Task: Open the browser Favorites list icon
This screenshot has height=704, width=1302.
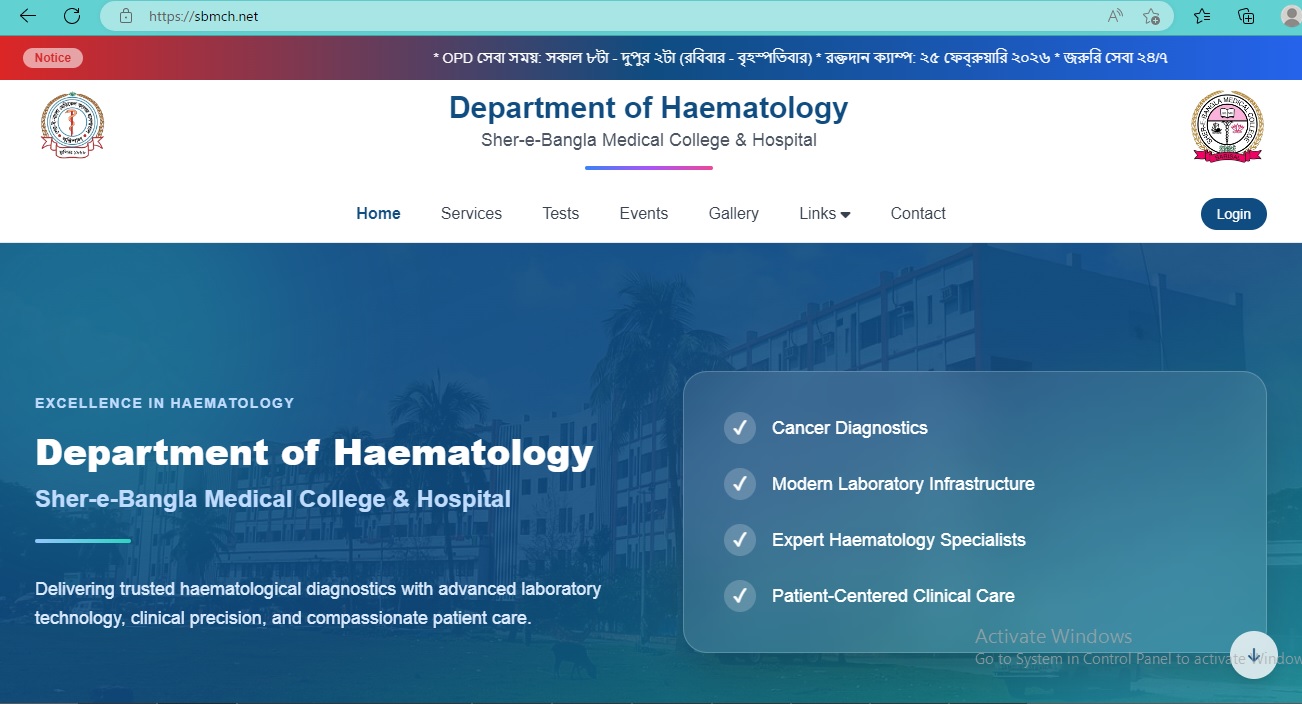Action: pos(1202,16)
